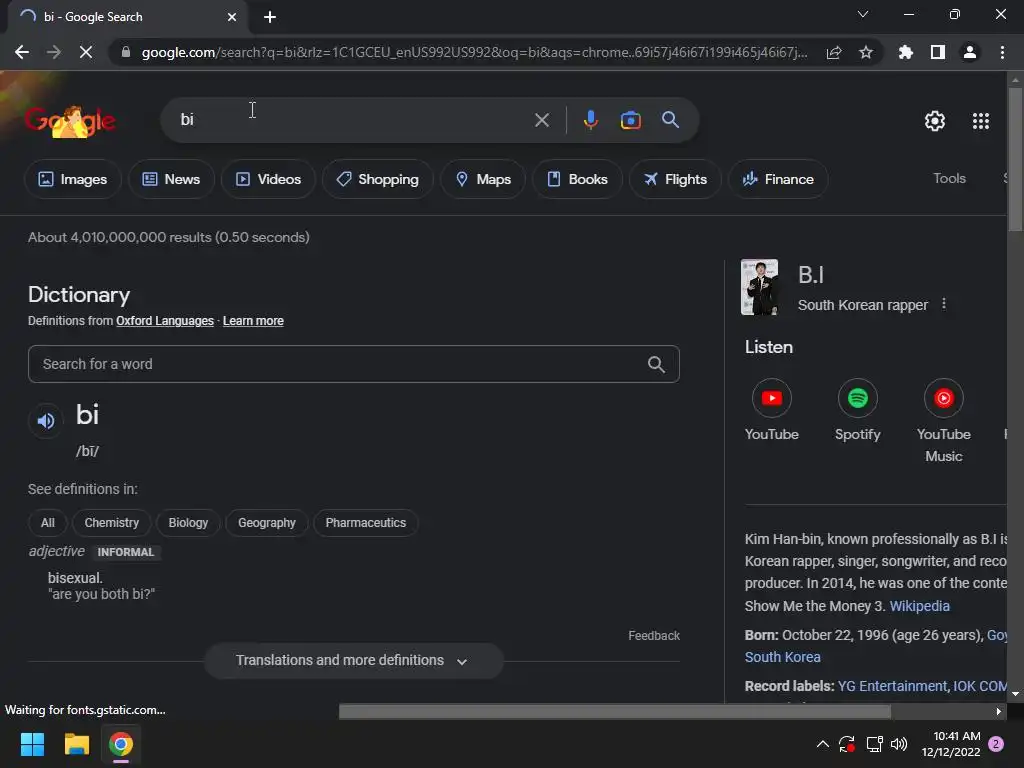Bookmark this tab with star icon
Image resolution: width=1024 pixels, height=768 pixels.
tap(866, 52)
